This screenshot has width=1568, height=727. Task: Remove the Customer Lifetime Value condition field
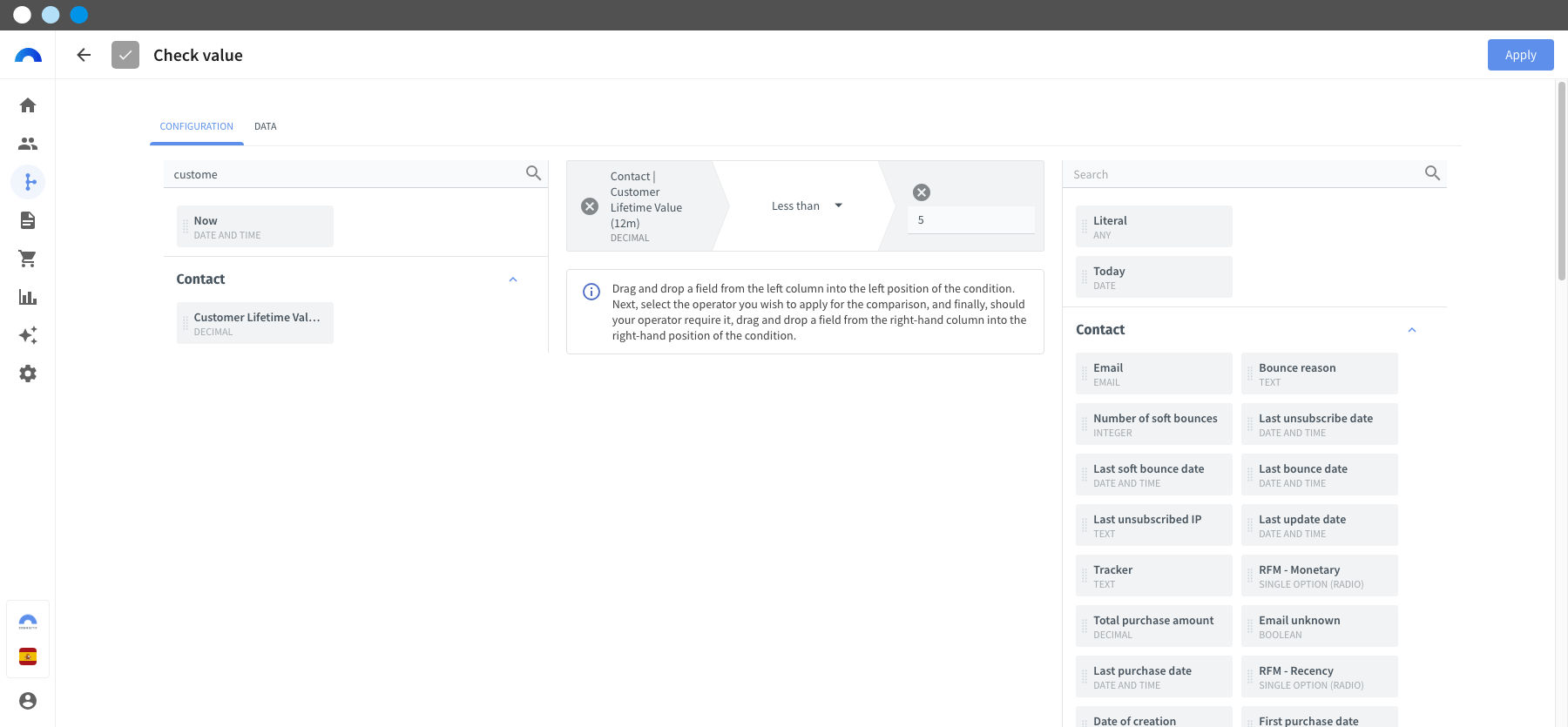point(590,206)
